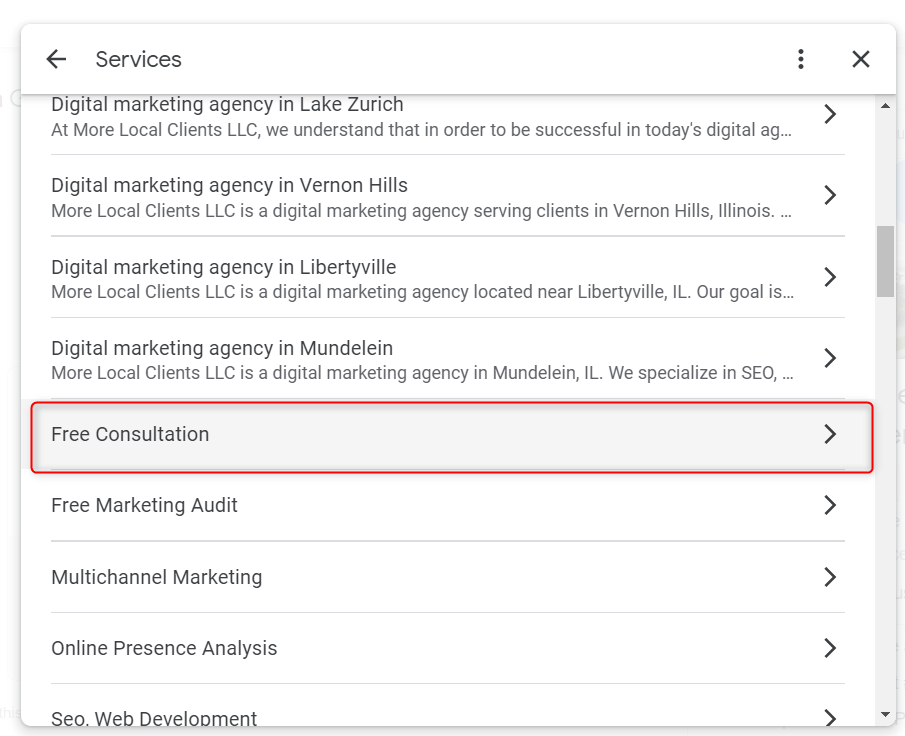The height and width of the screenshot is (736, 905).
Task: Open Libertyville service chevron arrow
Action: click(x=830, y=277)
